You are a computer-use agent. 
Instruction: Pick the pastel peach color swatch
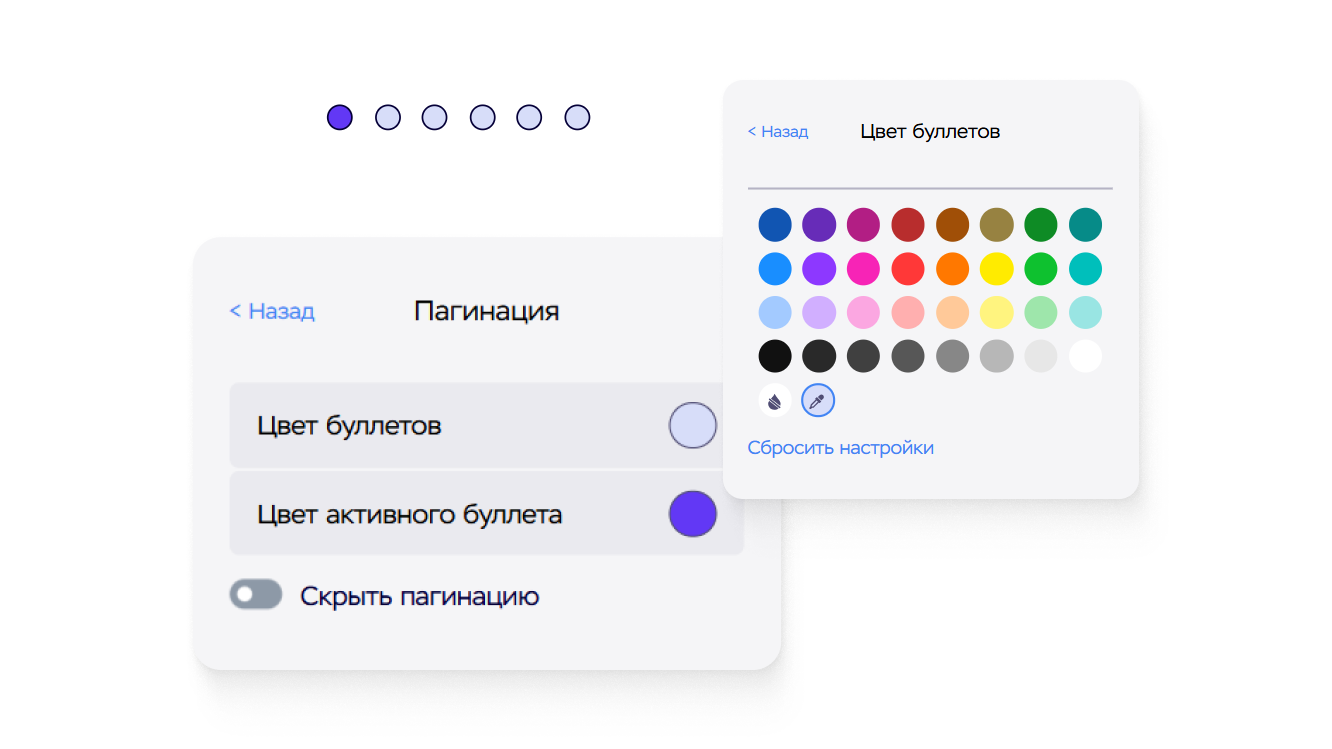tap(953, 313)
